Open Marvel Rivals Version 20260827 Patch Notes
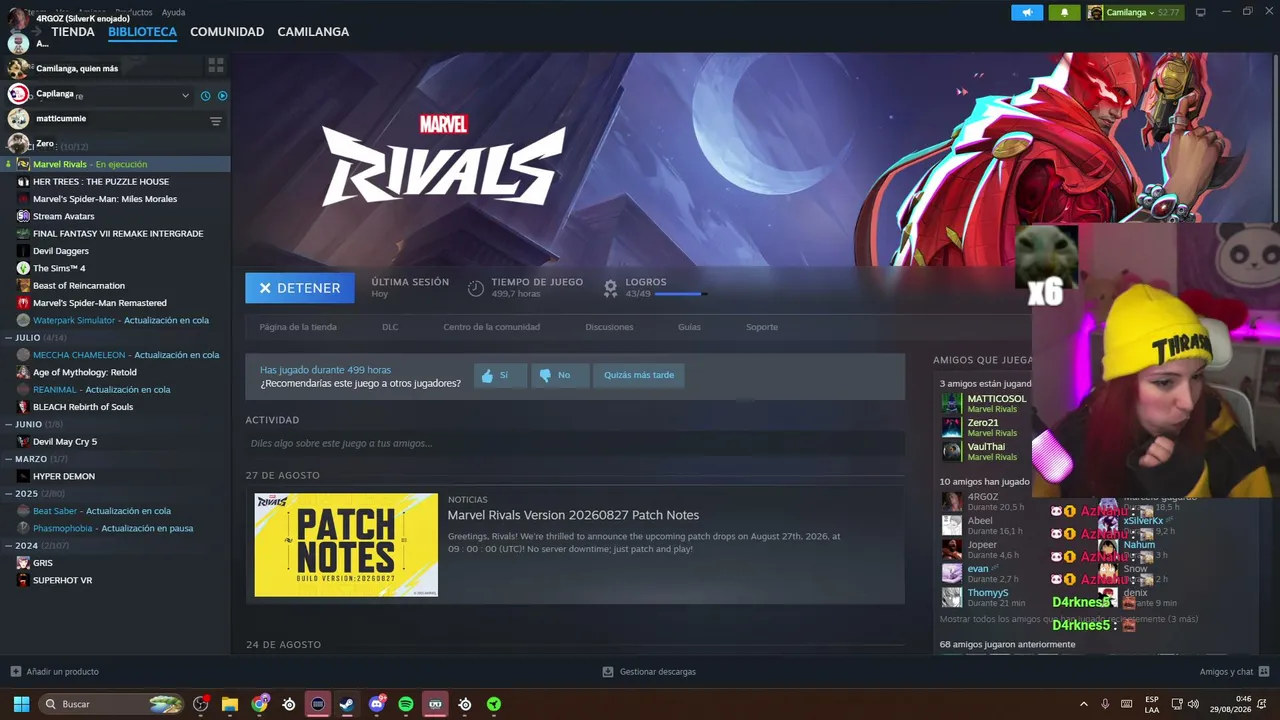The height and width of the screenshot is (720, 1280). [x=573, y=515]
